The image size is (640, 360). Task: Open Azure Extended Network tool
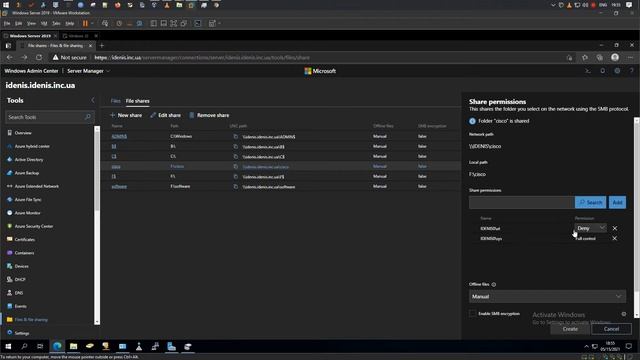tap(36, 186)
